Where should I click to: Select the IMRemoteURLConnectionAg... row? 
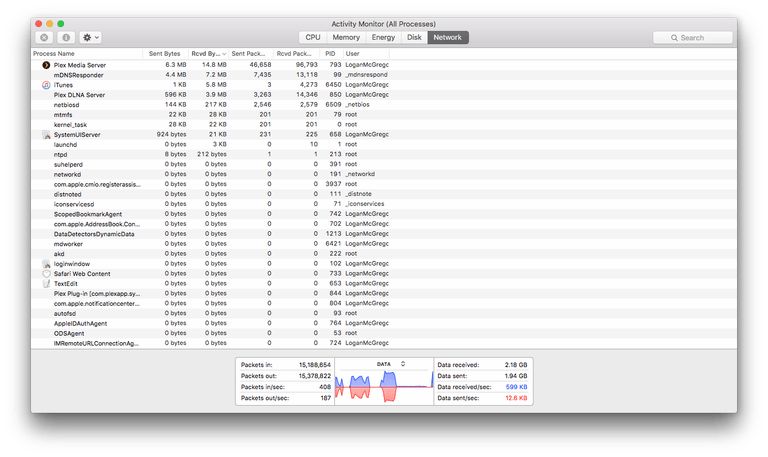coord(384,343)
